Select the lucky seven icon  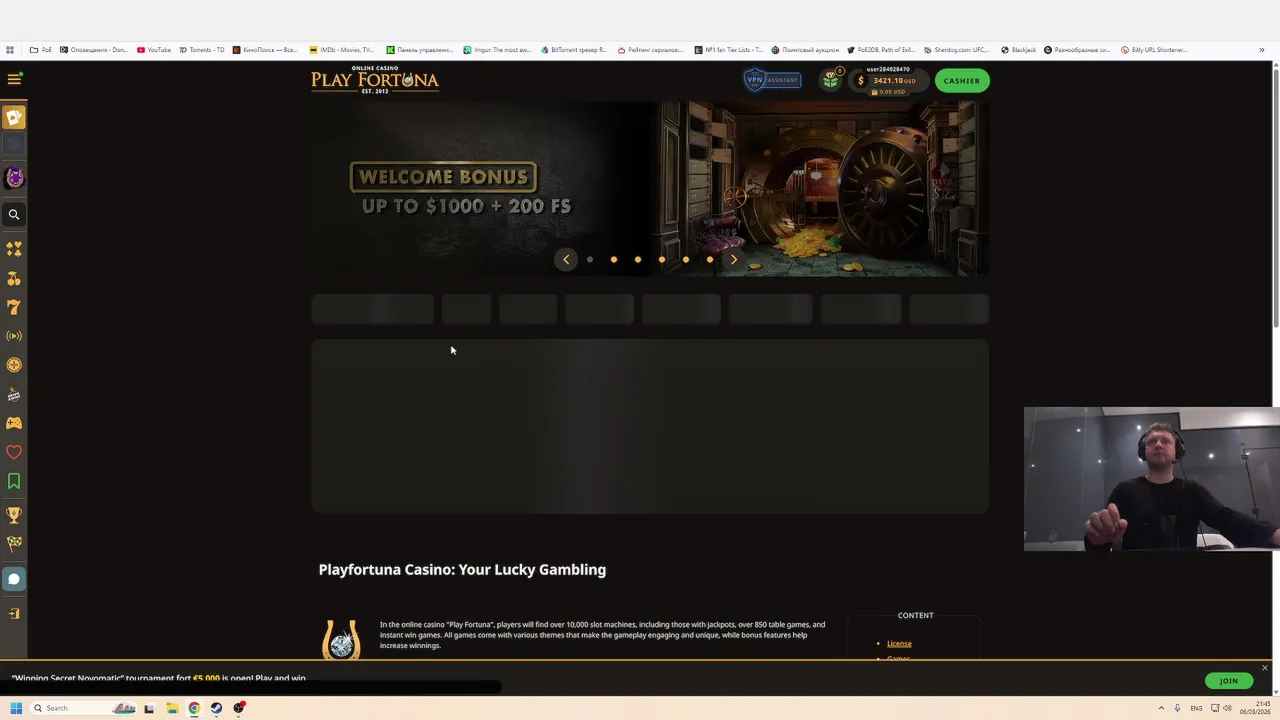pos(14,308)
